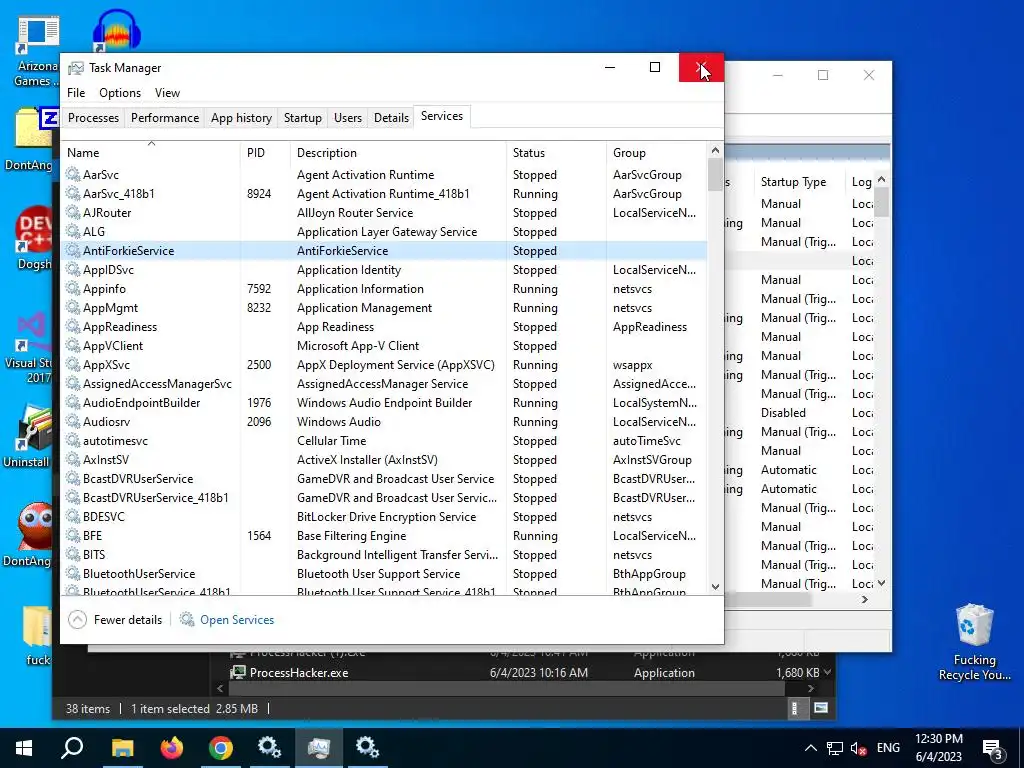Open the Windows Start menu

pos(24,748)
